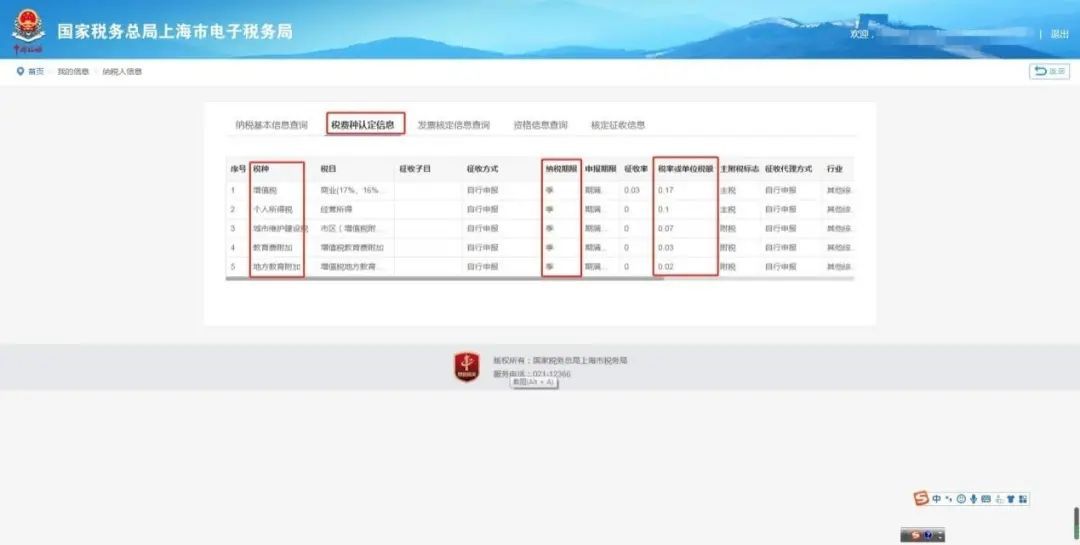Click the 返回 back button
1080x545 pixels.
click(x=1049, y=71)
